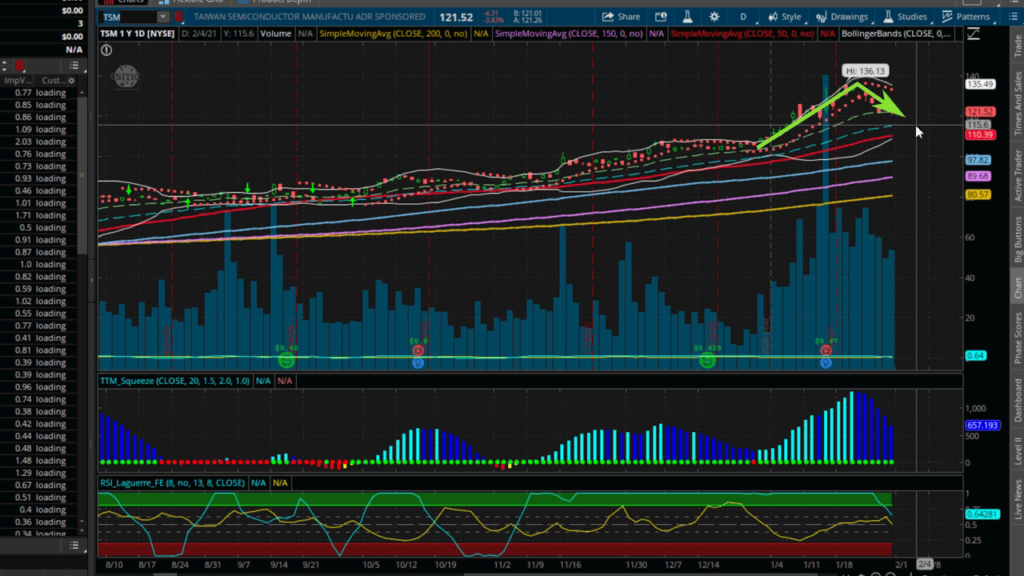Click the tsmc company logo on chart
Screen dimensions: 1024x576
(x=126, y=76)
